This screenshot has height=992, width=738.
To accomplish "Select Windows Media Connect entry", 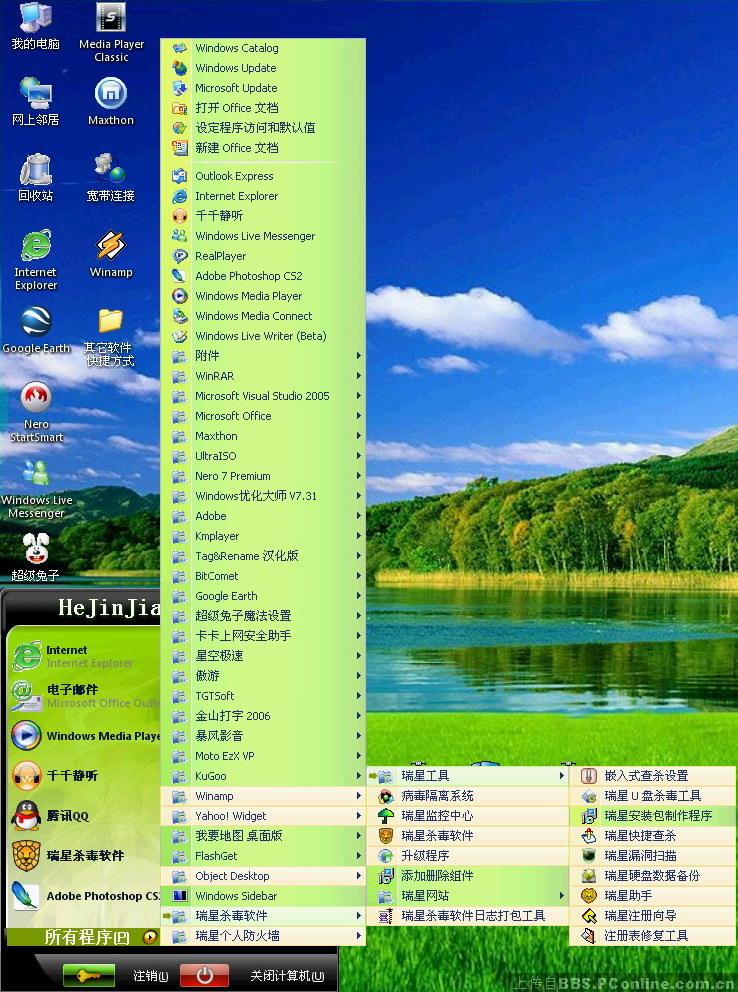I will [x=263, y=316].
